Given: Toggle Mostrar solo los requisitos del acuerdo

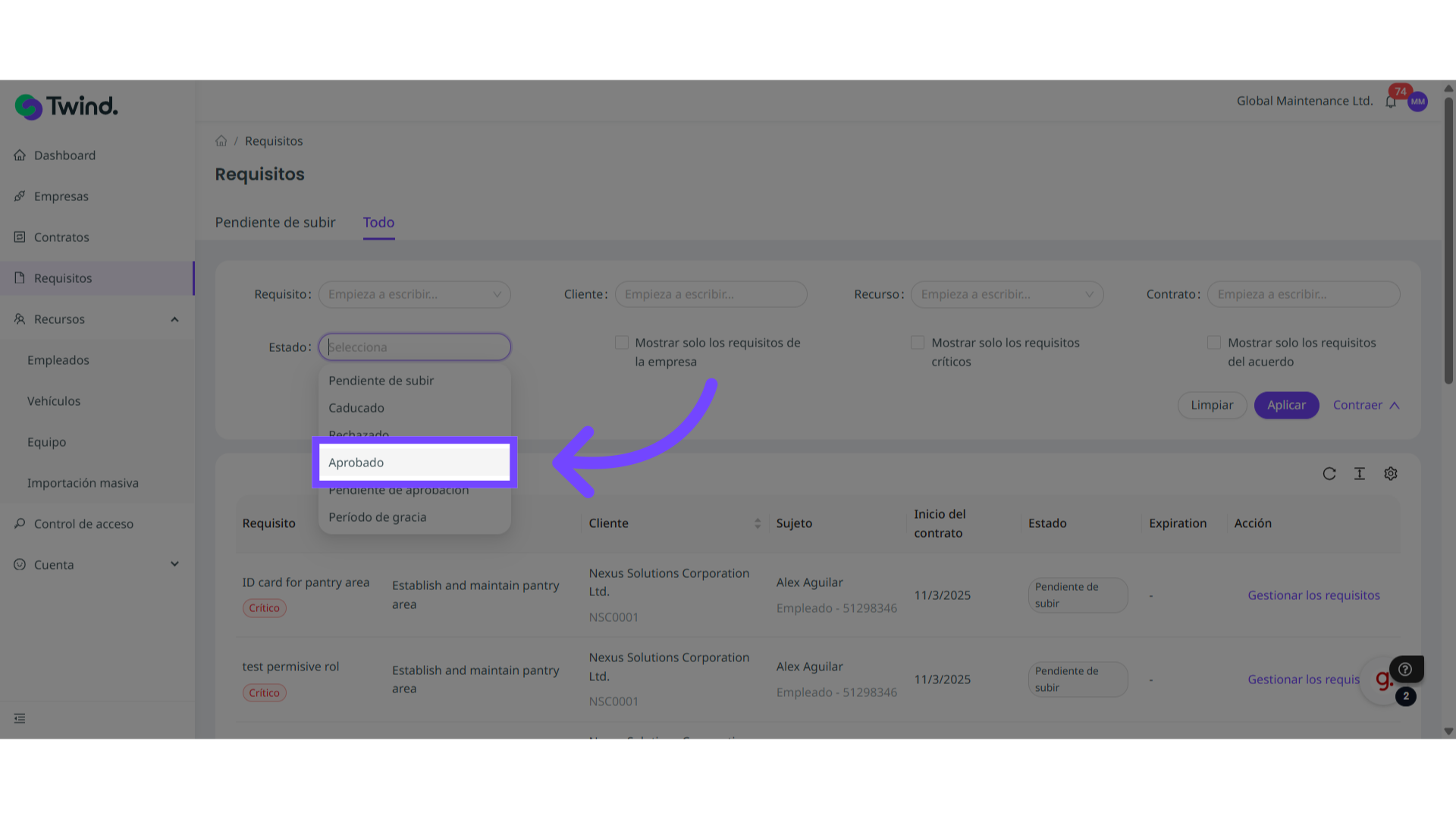Looking at the screenshot, I should coord(1214,343).
